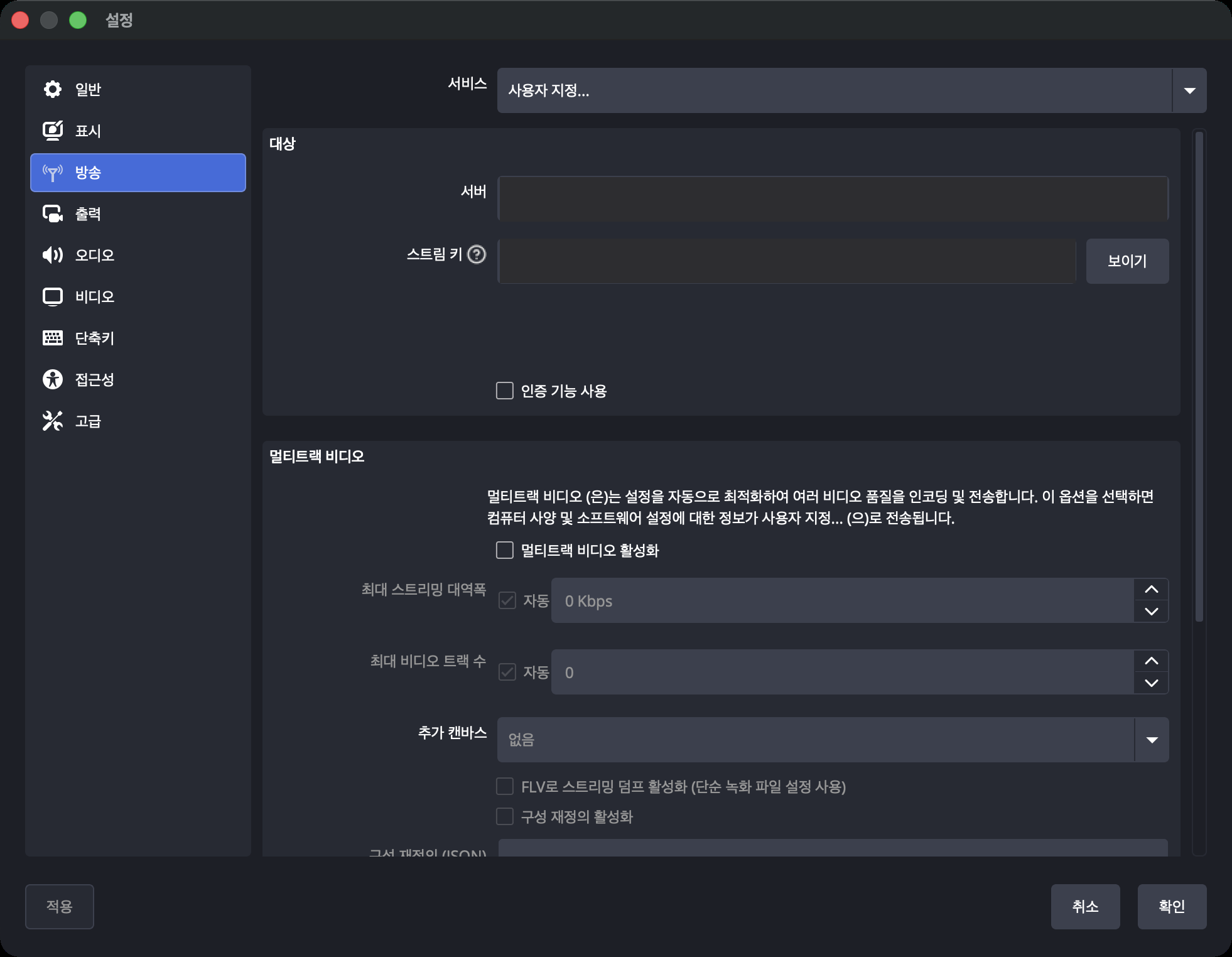
Task: Increase the 최대 스트리밍 대역폭 Kbps value
Action: coord(1152,589)
